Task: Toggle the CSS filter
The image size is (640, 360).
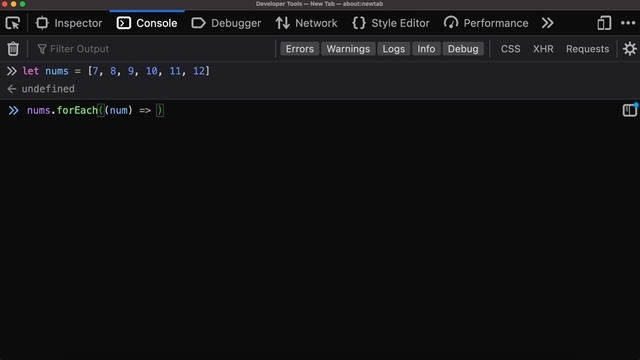Action: (510, 49)
